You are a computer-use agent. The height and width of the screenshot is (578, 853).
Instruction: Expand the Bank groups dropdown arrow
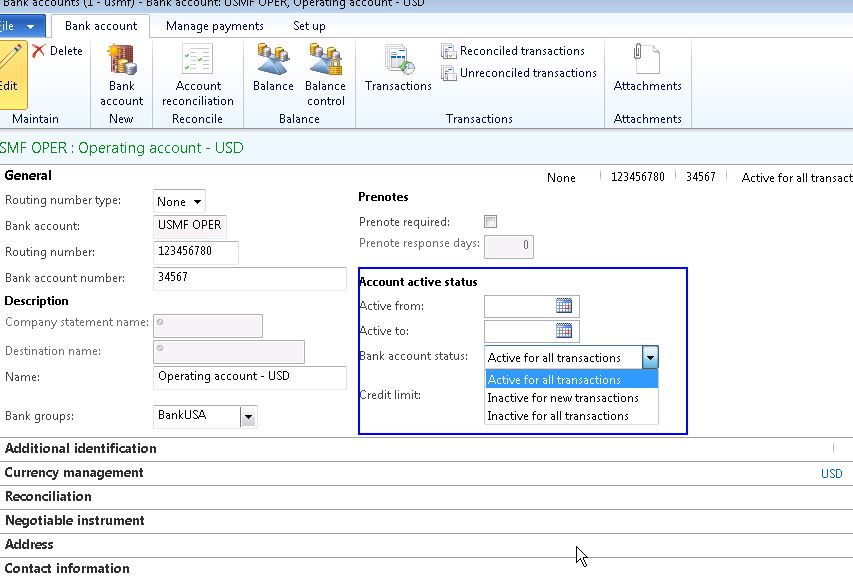pyautogui.click(x=248, y=415)
